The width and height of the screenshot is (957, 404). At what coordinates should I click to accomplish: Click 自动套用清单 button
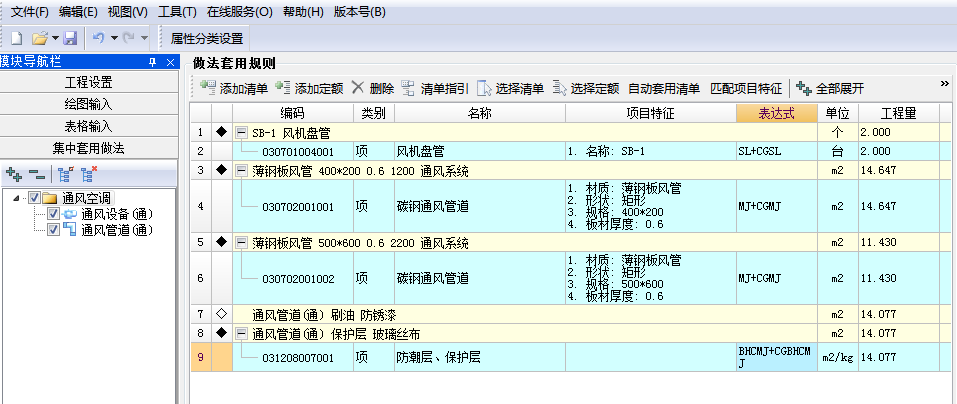click(664, 88)
